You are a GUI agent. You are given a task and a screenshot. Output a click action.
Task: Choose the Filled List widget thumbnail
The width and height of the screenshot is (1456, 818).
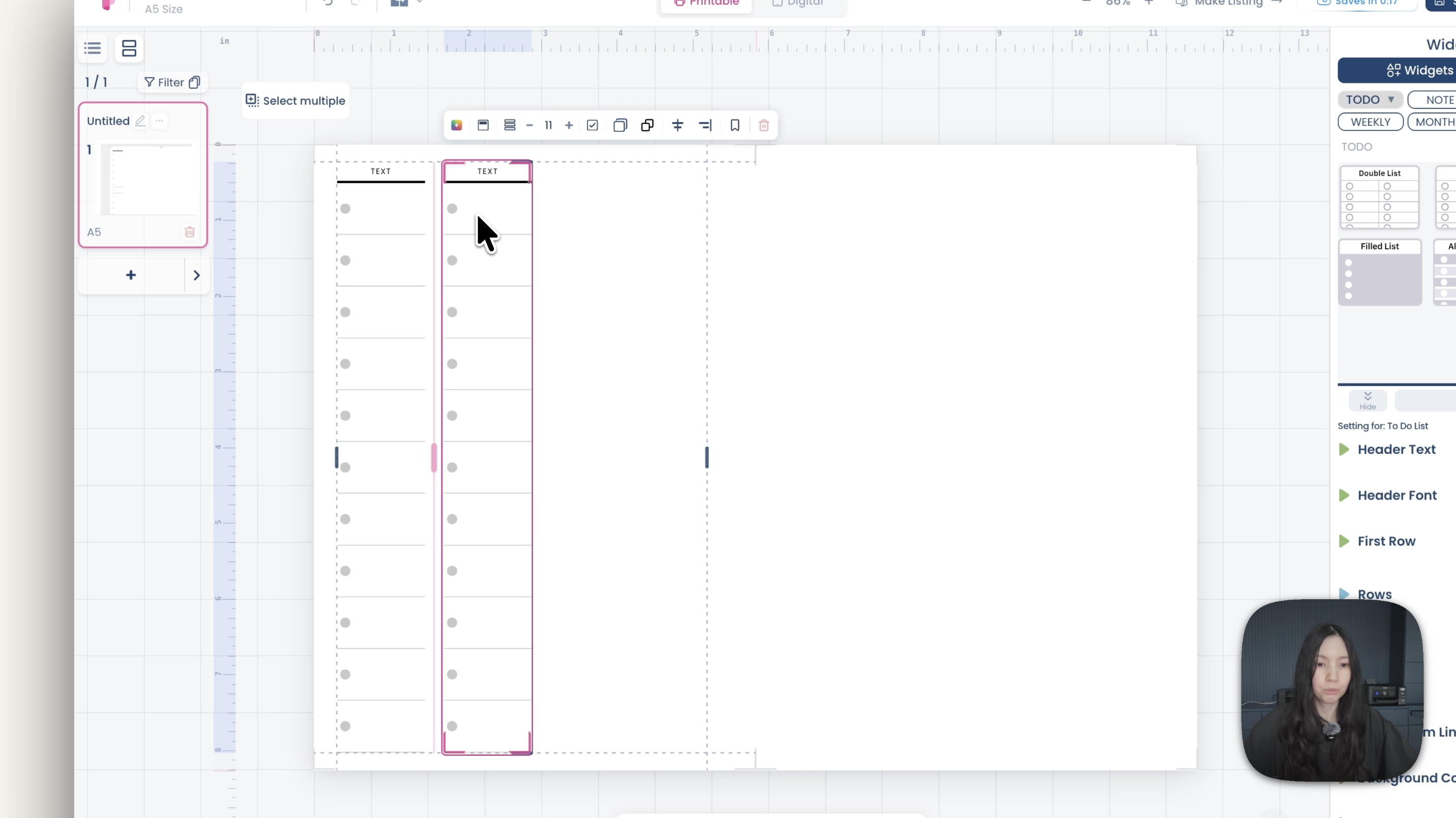pyautogui.click(x=1379, y=273)
